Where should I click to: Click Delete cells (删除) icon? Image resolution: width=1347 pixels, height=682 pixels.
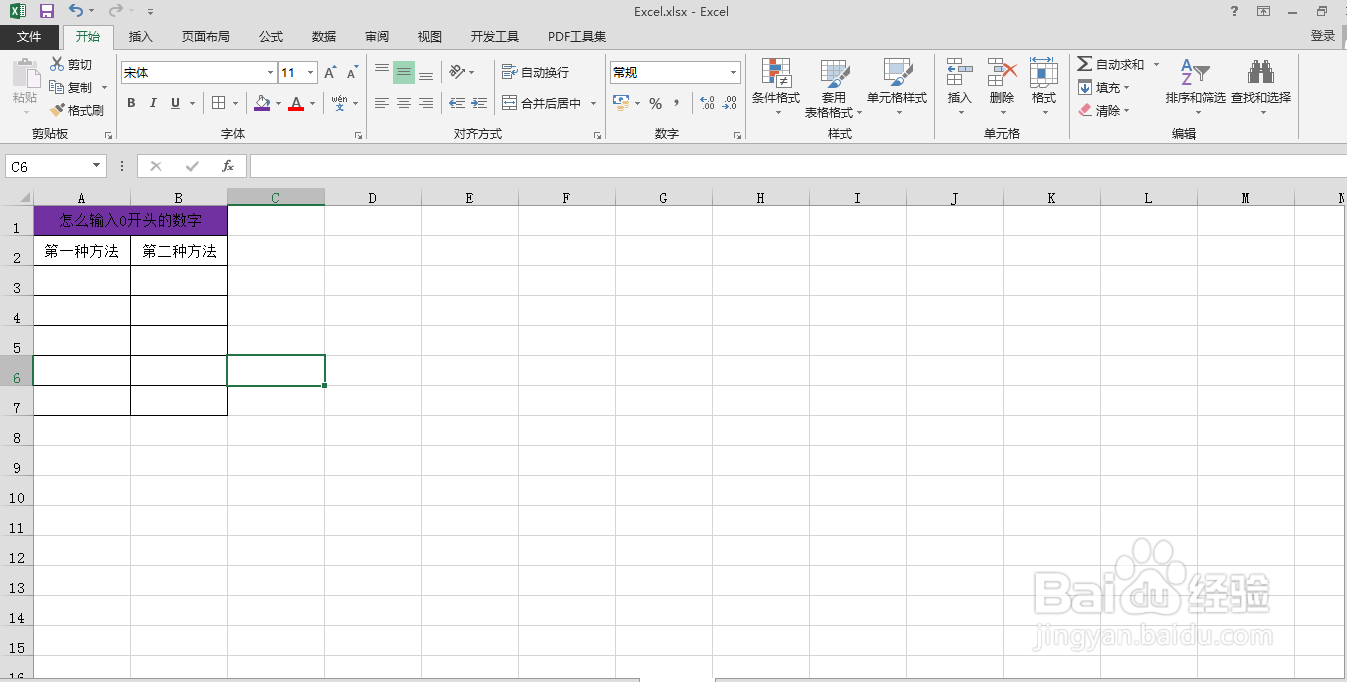1002,73
